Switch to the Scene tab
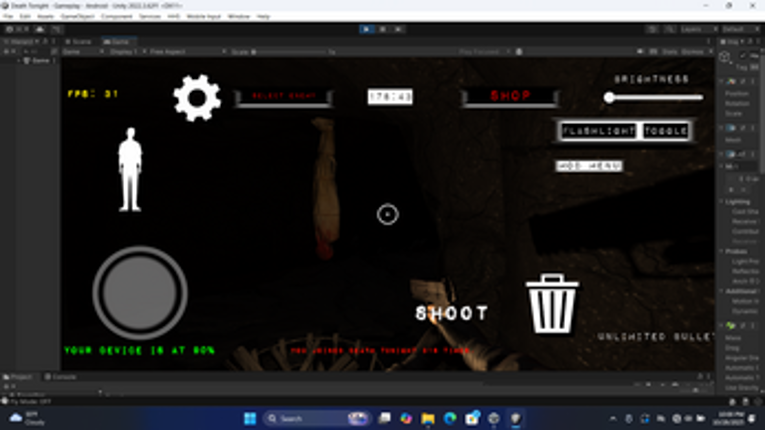Viewport: 765px width, 430px height. [x=78, y=42]
